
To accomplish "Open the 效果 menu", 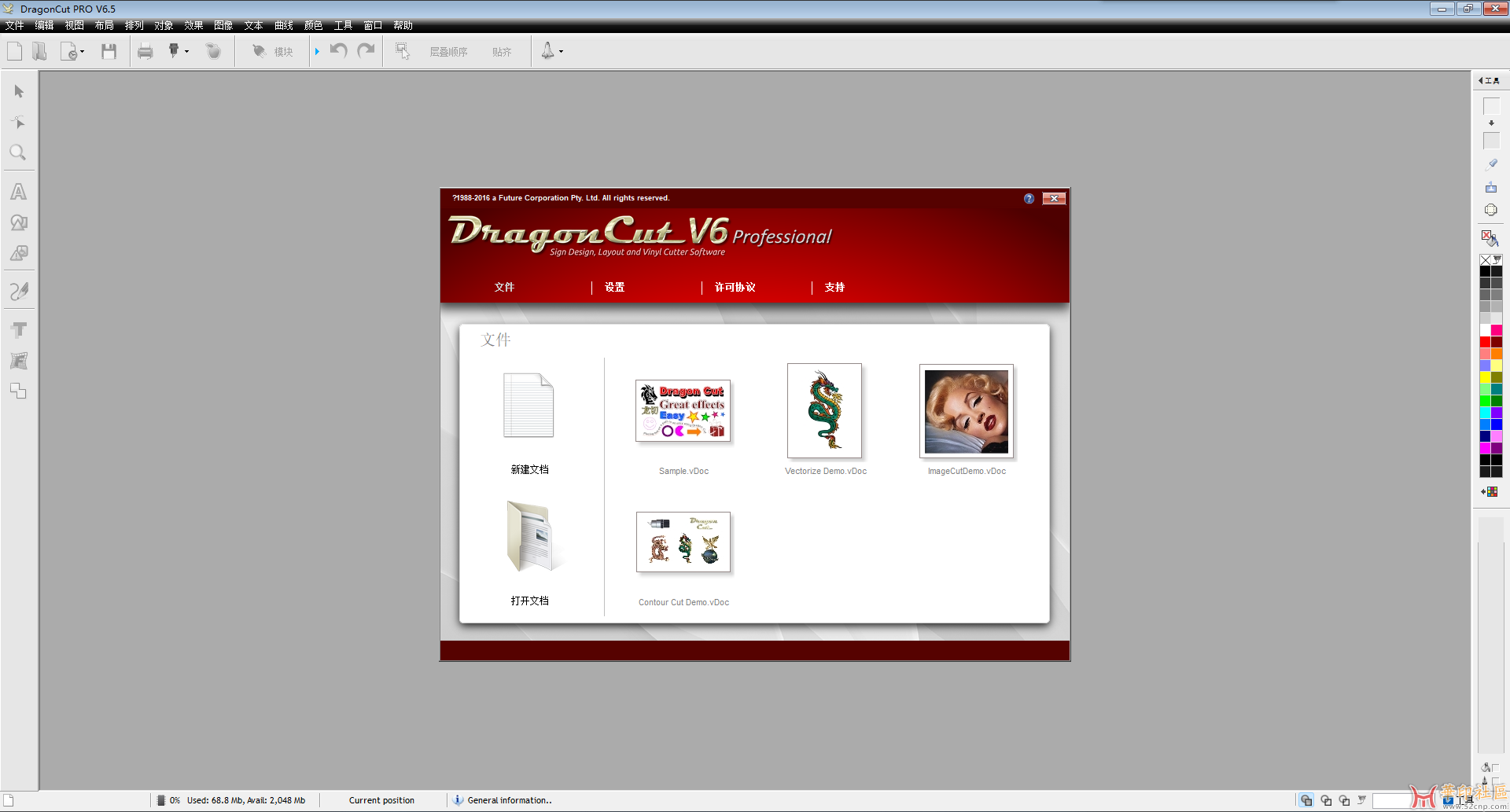I will (194, 26).
